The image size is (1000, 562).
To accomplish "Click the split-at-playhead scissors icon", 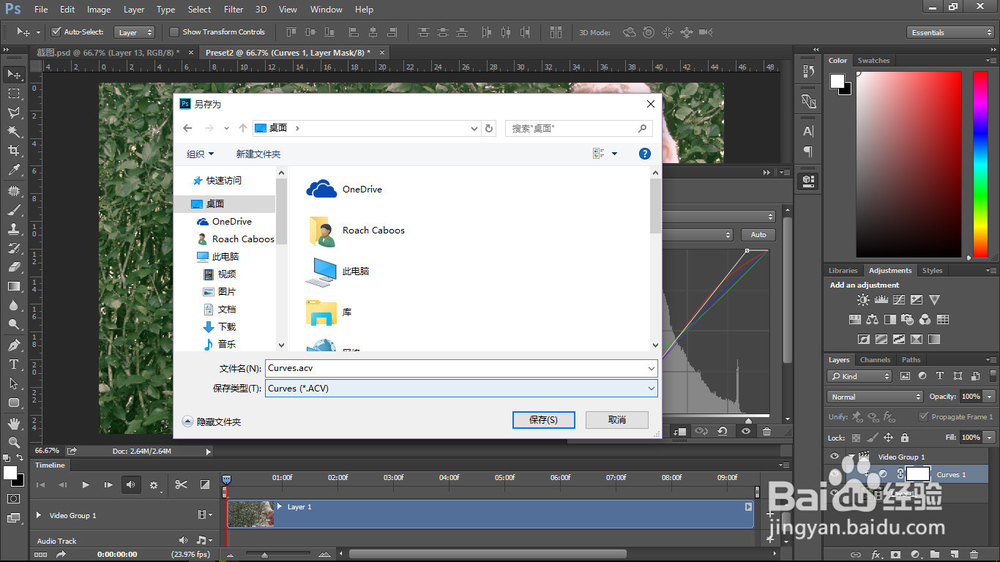I will [x=181, y=485].
